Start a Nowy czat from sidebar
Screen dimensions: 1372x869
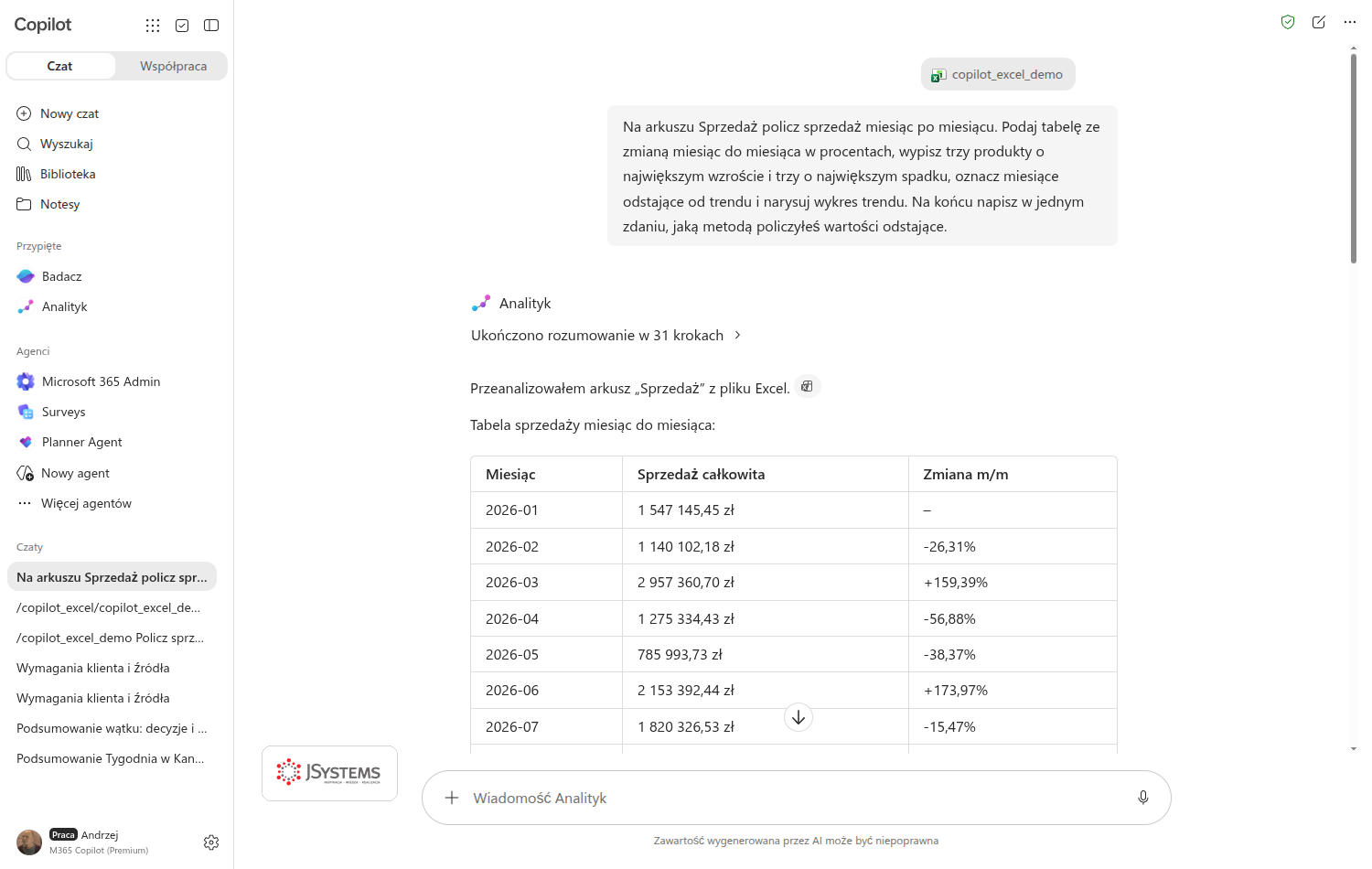(116, 113)
